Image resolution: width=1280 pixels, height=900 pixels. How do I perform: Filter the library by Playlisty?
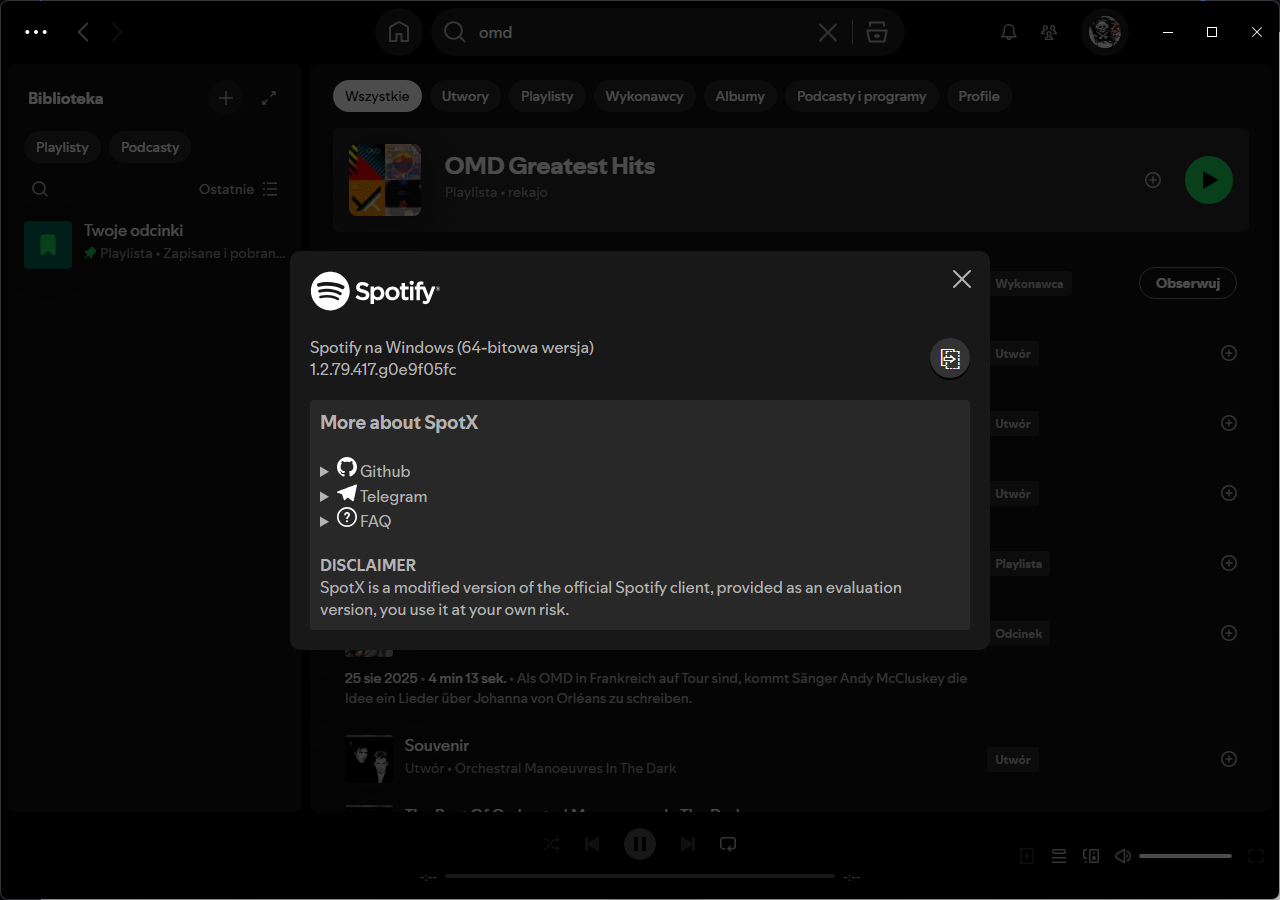pos(62,147)
